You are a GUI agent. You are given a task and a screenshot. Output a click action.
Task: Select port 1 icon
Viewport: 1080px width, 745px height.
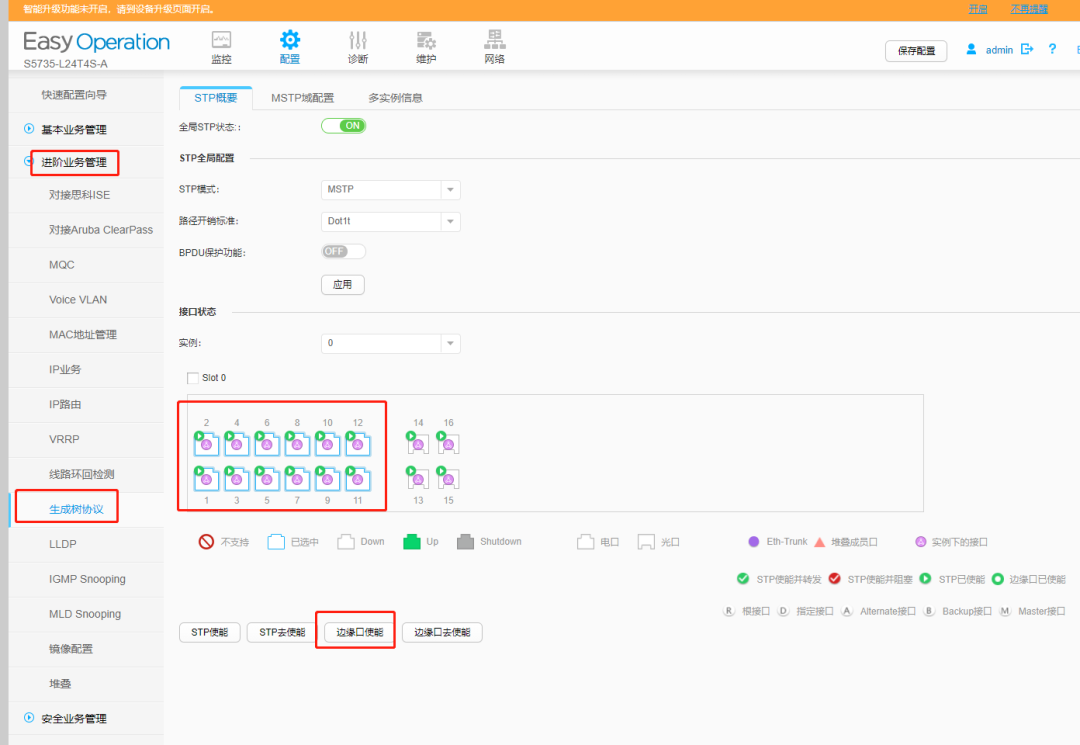(206, 479)
